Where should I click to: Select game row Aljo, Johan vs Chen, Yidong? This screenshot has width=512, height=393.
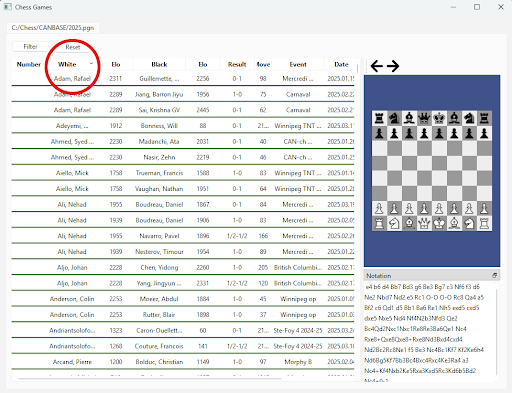click(183, 267)
